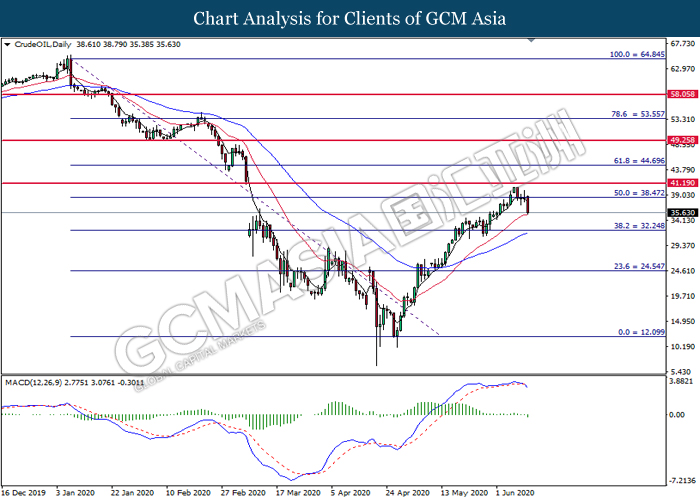Click the 1 Jun 2020 date label
Screen dimensions: 700x500
(x=515, y=493)
